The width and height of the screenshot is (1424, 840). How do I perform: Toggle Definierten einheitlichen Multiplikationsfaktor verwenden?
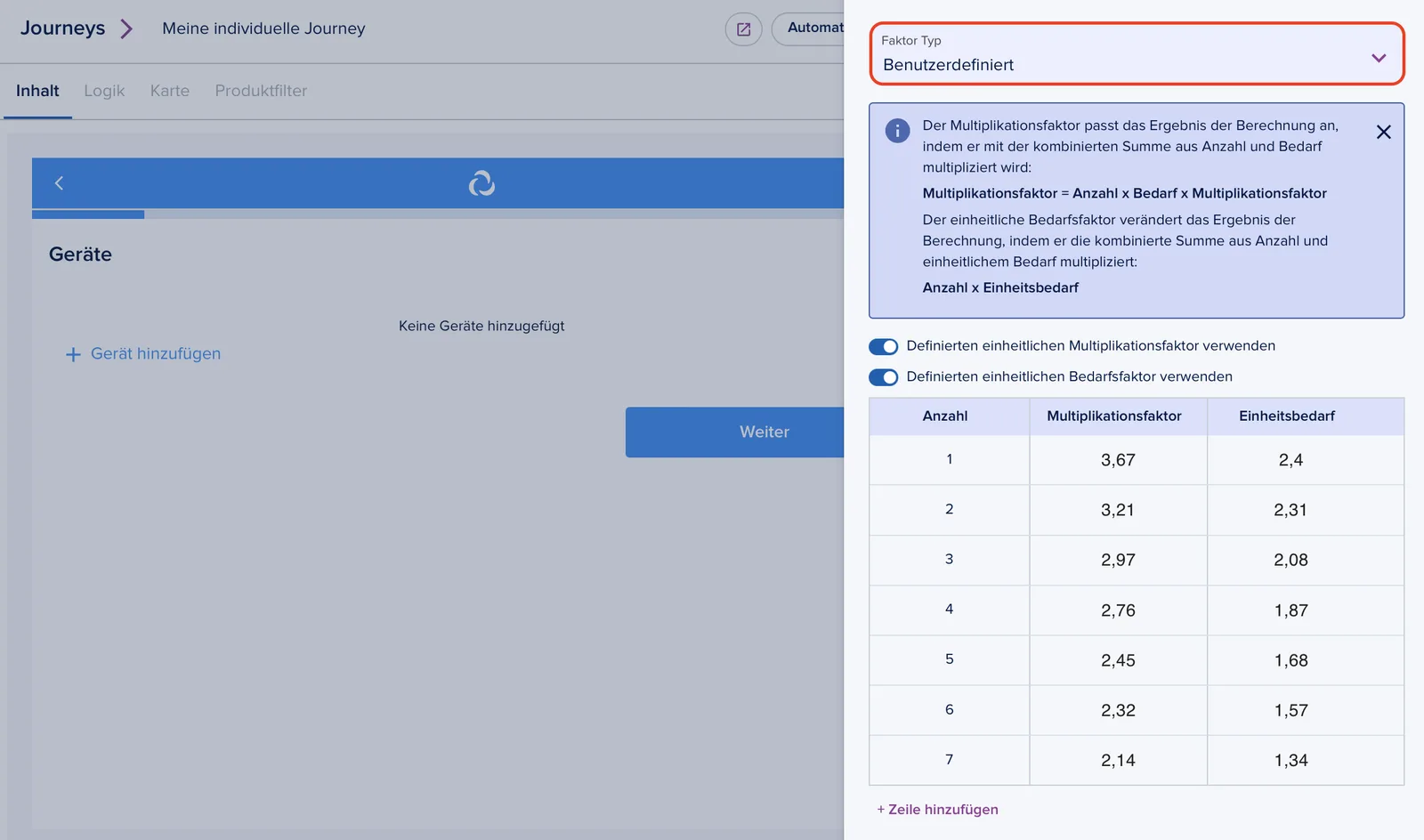884,346
